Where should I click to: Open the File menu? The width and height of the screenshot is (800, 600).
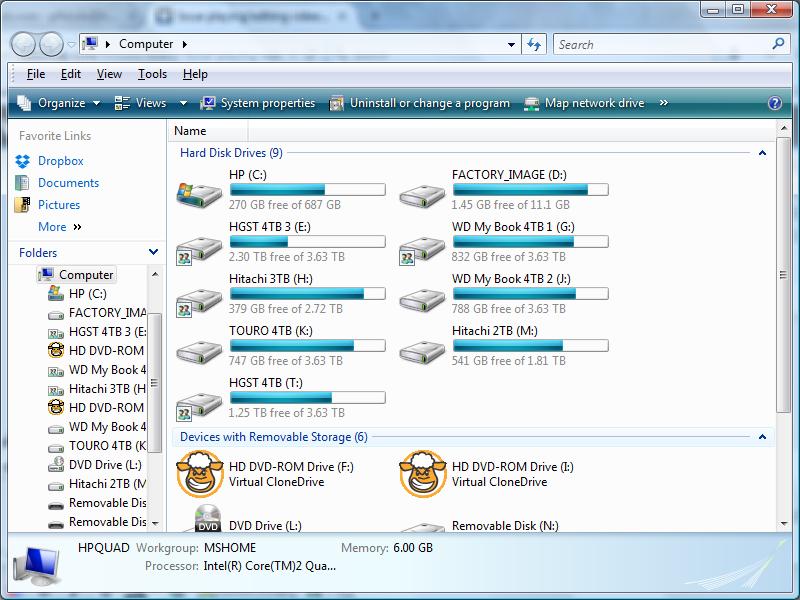coord(36,74)
